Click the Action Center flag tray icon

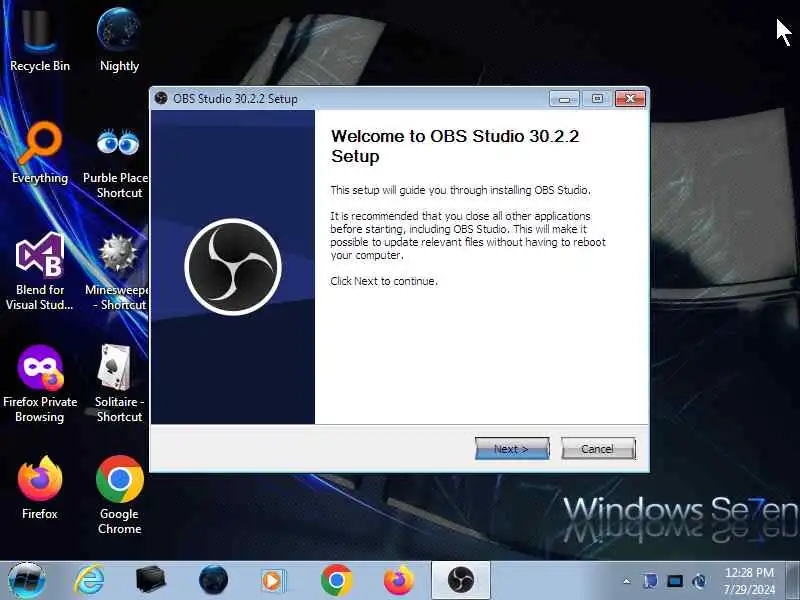pos(650,581)
